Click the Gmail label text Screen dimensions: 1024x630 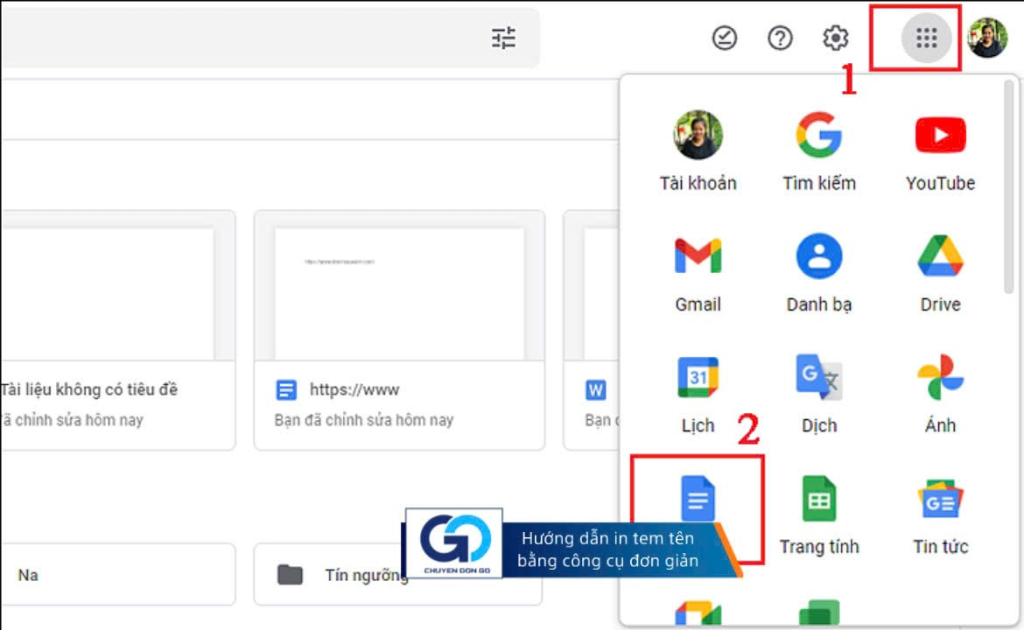click(x=697, y=304)
